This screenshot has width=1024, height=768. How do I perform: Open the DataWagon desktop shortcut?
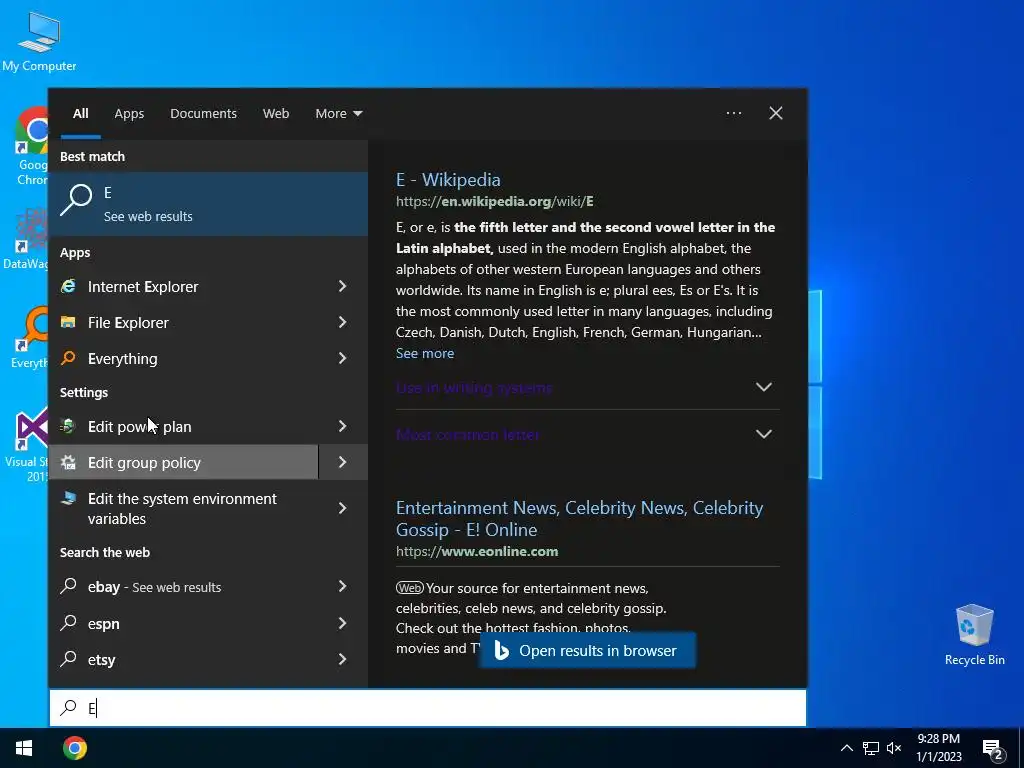(26, 238)
